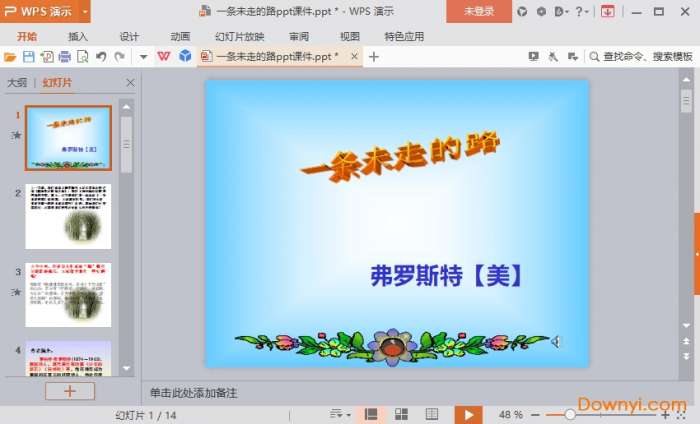Close the 一条未走的路ppt课件.ppt document tab
Image resolution: width=700 pixels, height=424 pixels.
354,57
